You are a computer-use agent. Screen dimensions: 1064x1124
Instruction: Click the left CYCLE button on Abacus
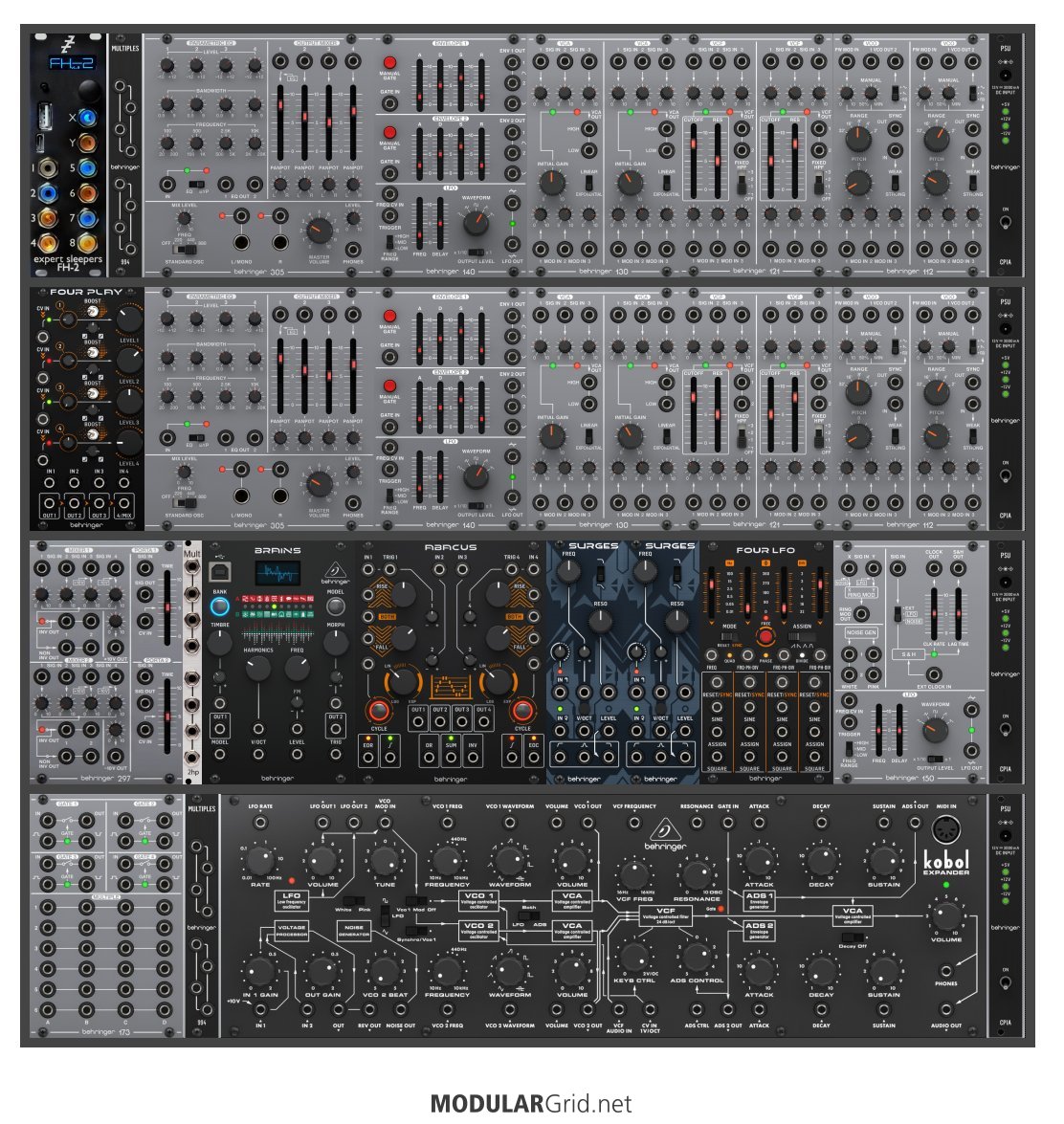tap(379, 711)
